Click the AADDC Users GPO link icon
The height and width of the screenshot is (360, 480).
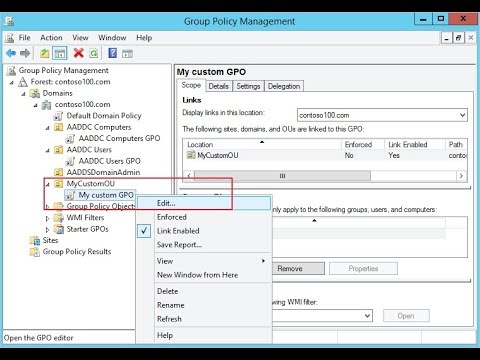[x=70, y=161]
